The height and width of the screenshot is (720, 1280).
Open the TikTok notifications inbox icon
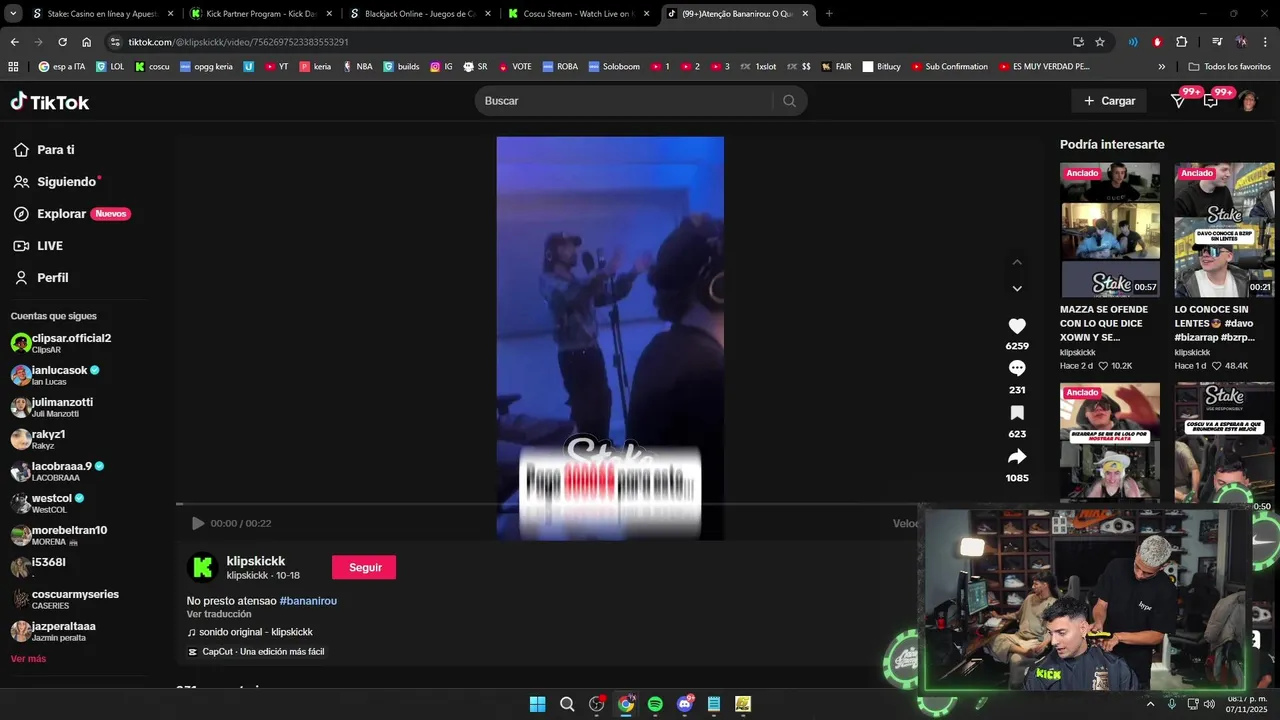tap(1211, 101)
